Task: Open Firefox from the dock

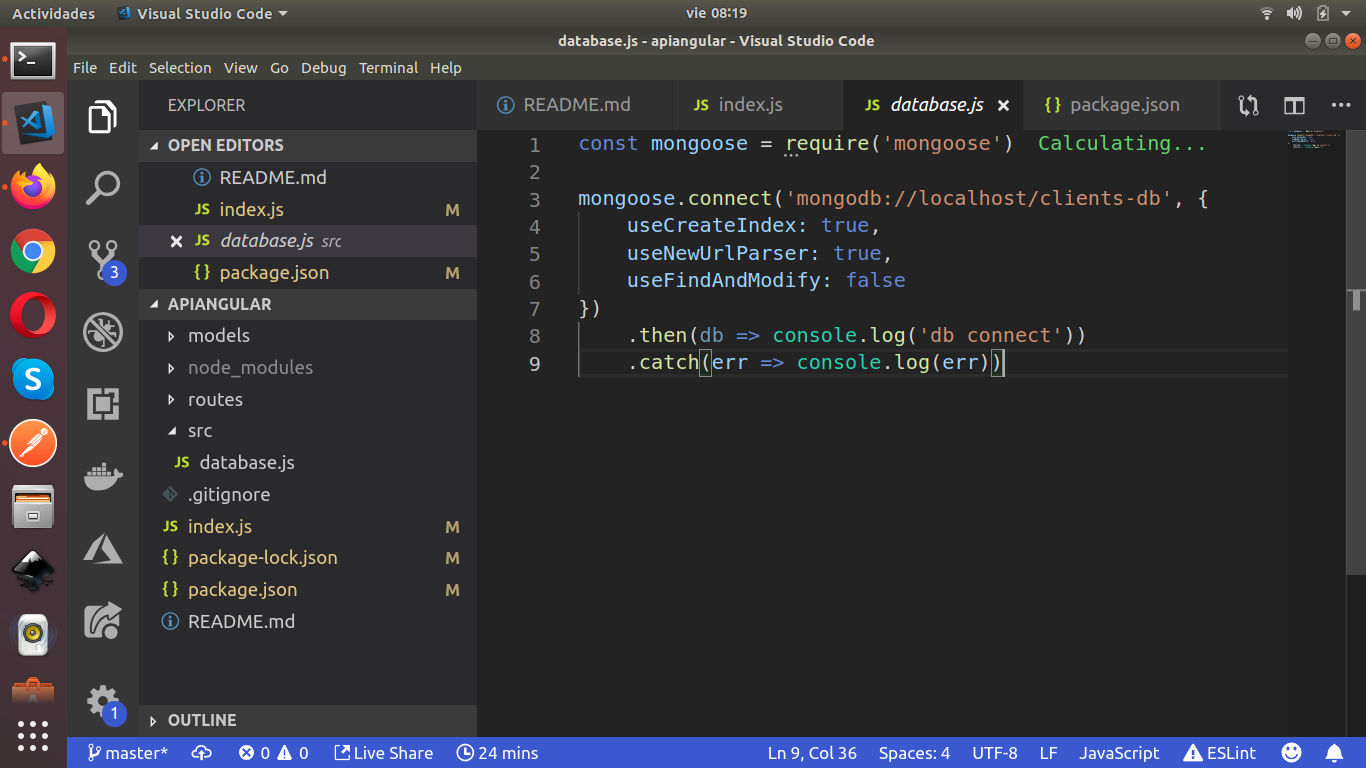Action: pos(33,187)
